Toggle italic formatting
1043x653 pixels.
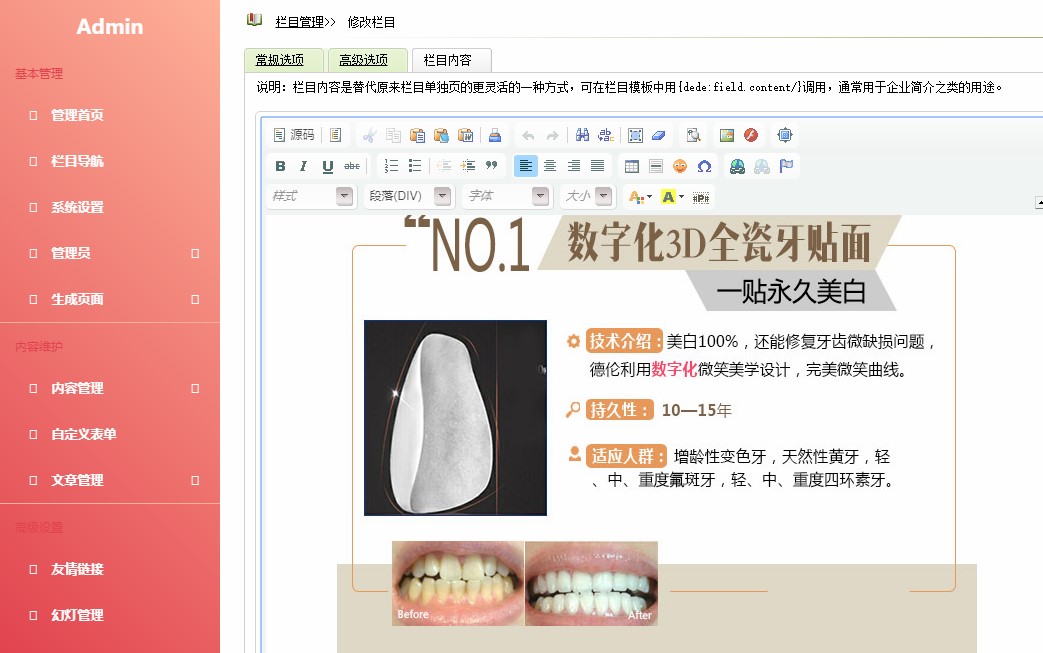click(x=302, y=166)
